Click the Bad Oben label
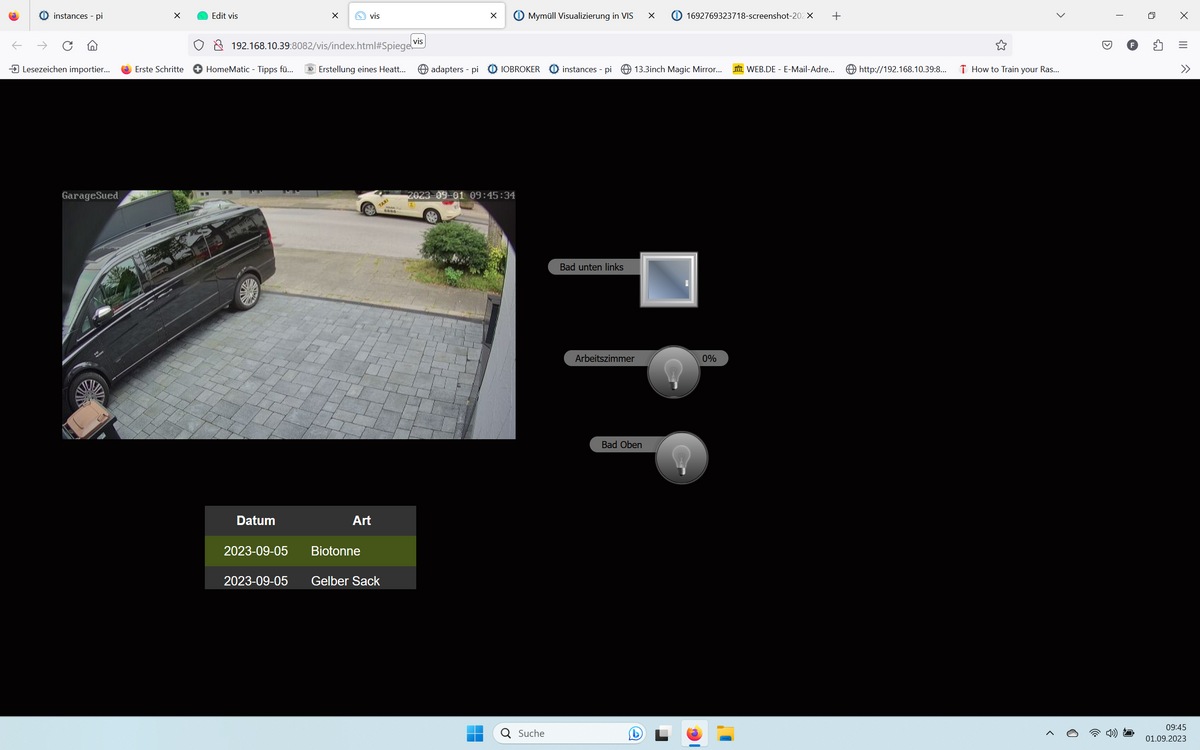This screenshot has width=1200, height=750. click(622, 444)
